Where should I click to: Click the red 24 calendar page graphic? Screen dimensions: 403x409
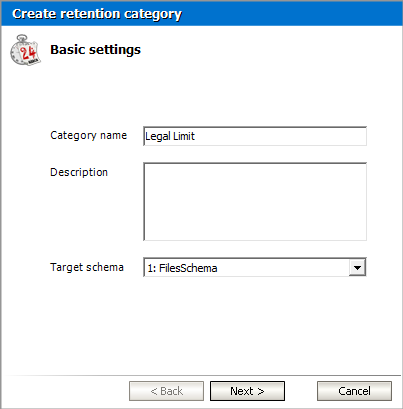pyautogui.click(x=28, y=53)
